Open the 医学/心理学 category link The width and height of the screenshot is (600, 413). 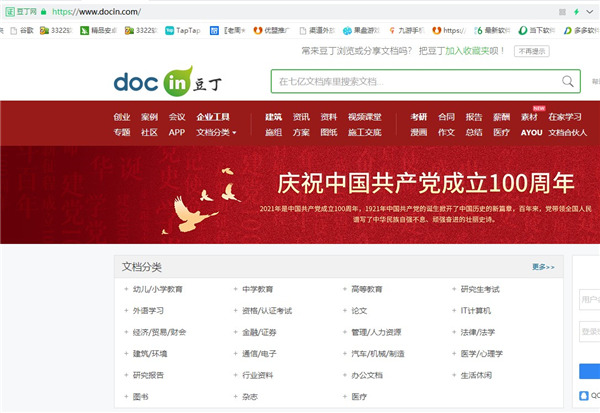pyautogui.click(x=481, y=354)
